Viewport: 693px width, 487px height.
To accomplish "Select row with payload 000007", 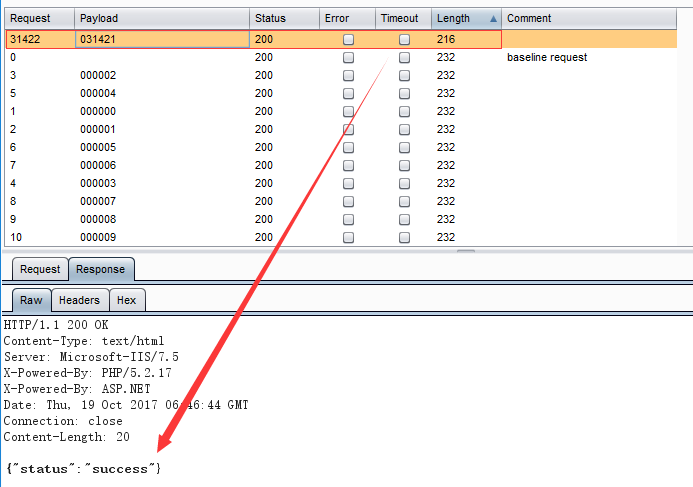I will point(341,202).
